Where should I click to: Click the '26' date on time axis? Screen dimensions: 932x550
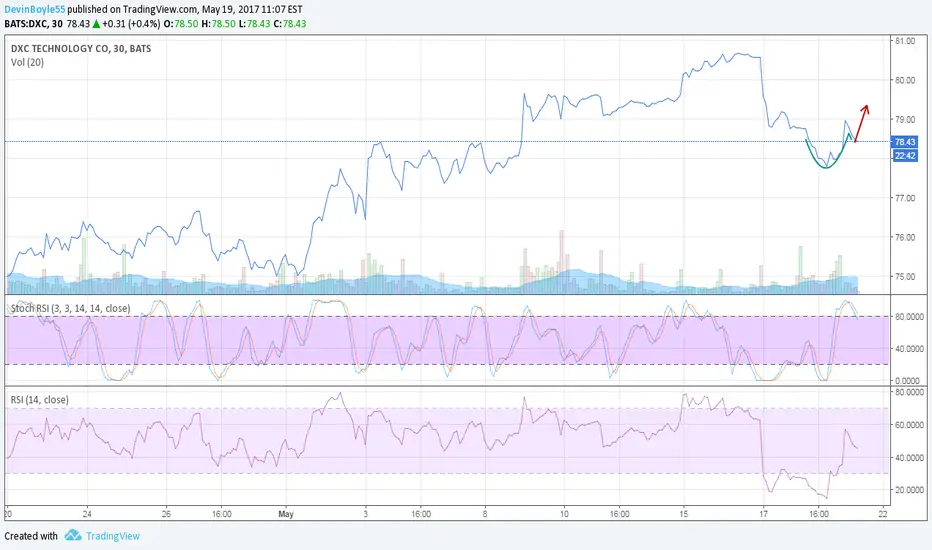166,514
